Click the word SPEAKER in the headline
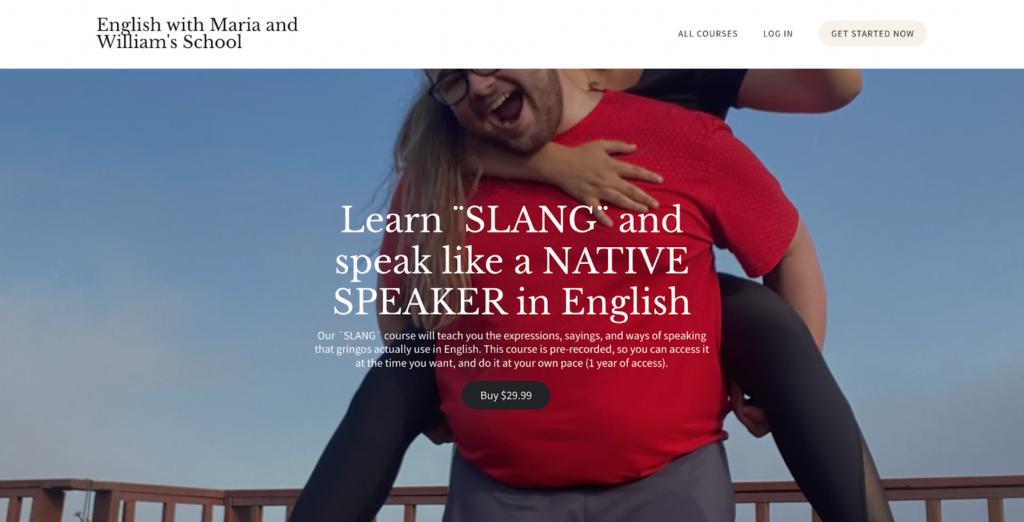Viewport: 1024px width, 522px height. (x=421, y=302)
